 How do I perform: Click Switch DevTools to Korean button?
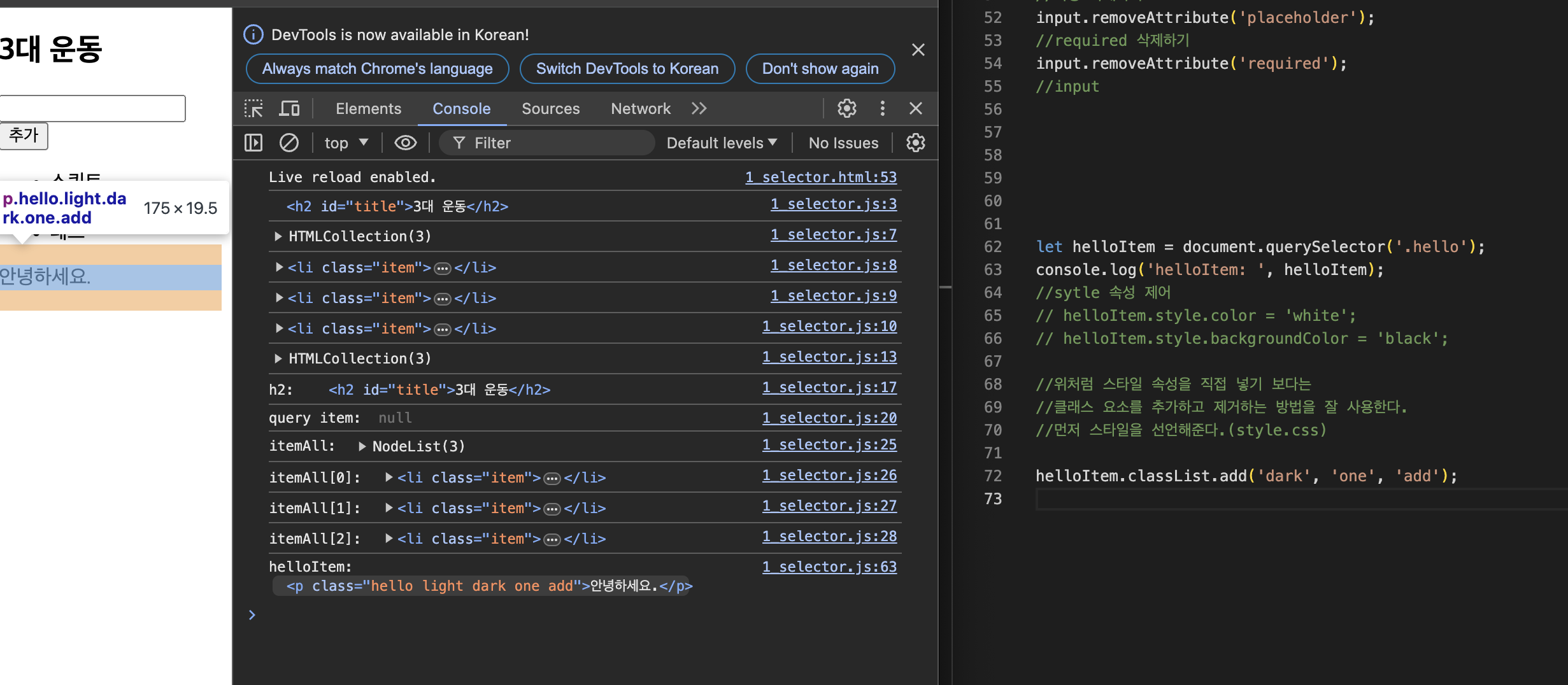click(x=627, y=69)
